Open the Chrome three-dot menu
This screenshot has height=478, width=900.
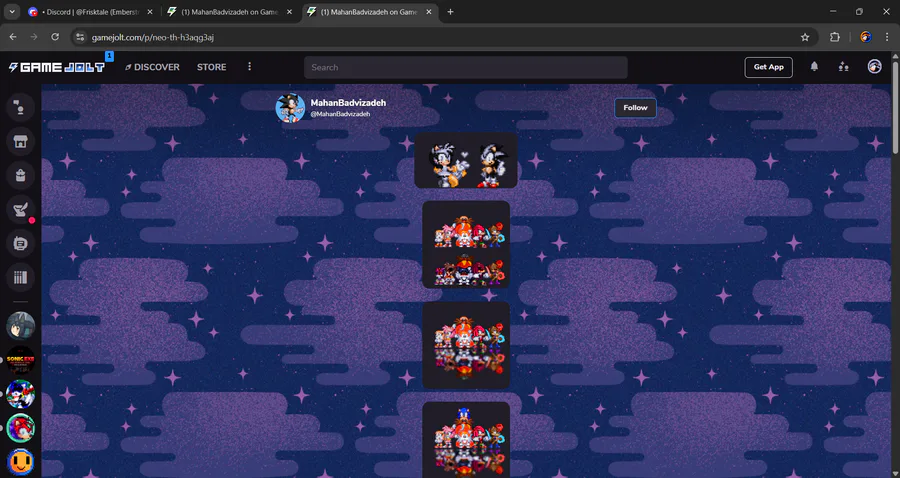[x=887, y=37]
